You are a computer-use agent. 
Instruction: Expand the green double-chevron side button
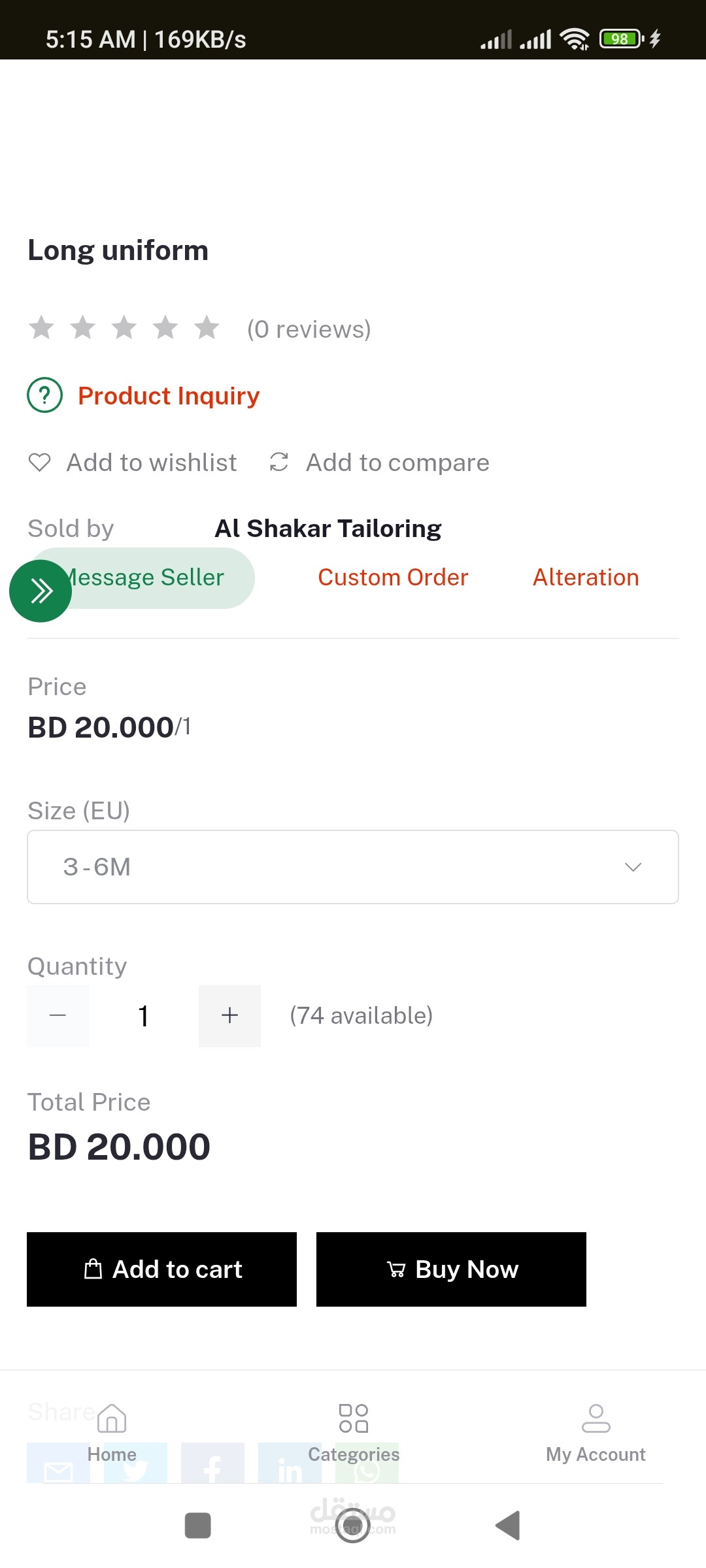tap(41, 591)
